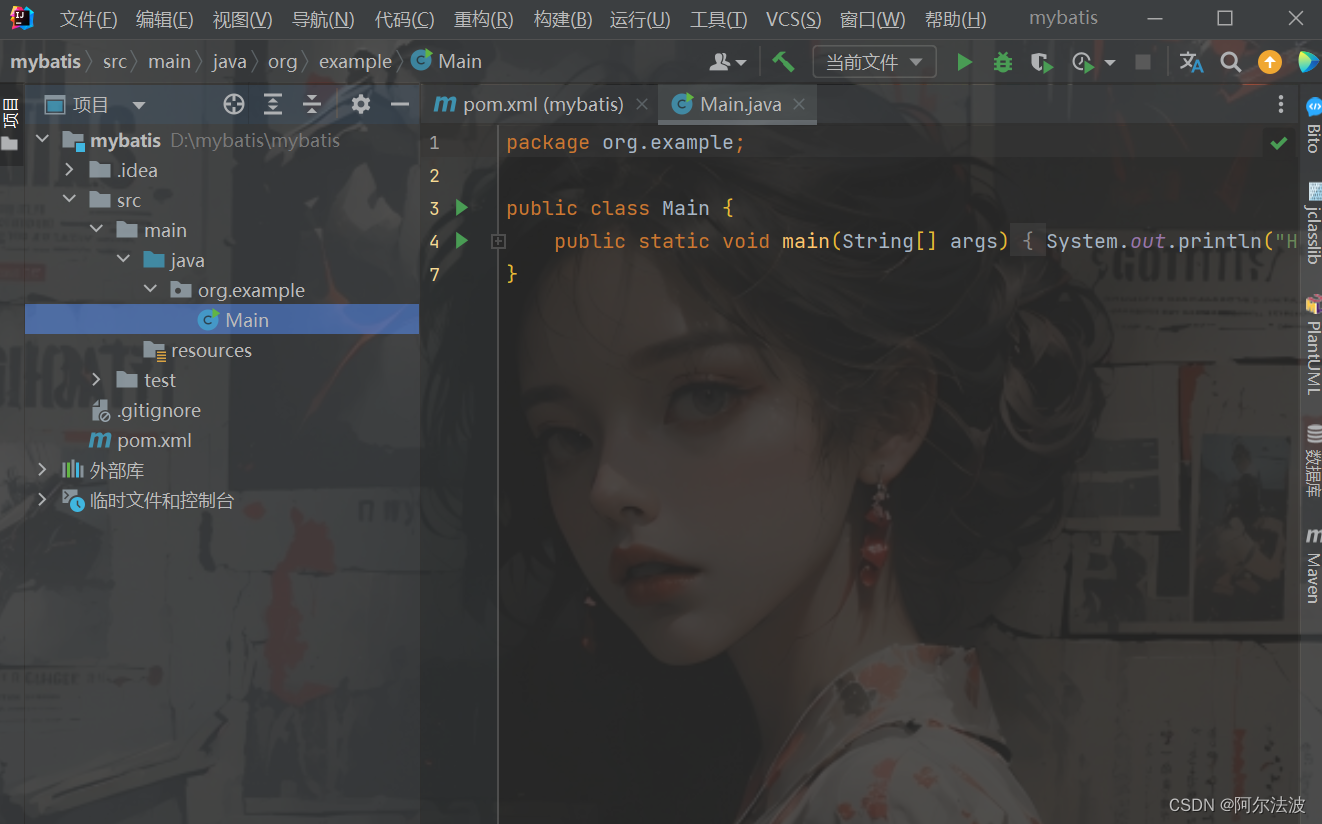Start debugging using the bug icon
The image size is (1322, 824).
click(1002, 61)
